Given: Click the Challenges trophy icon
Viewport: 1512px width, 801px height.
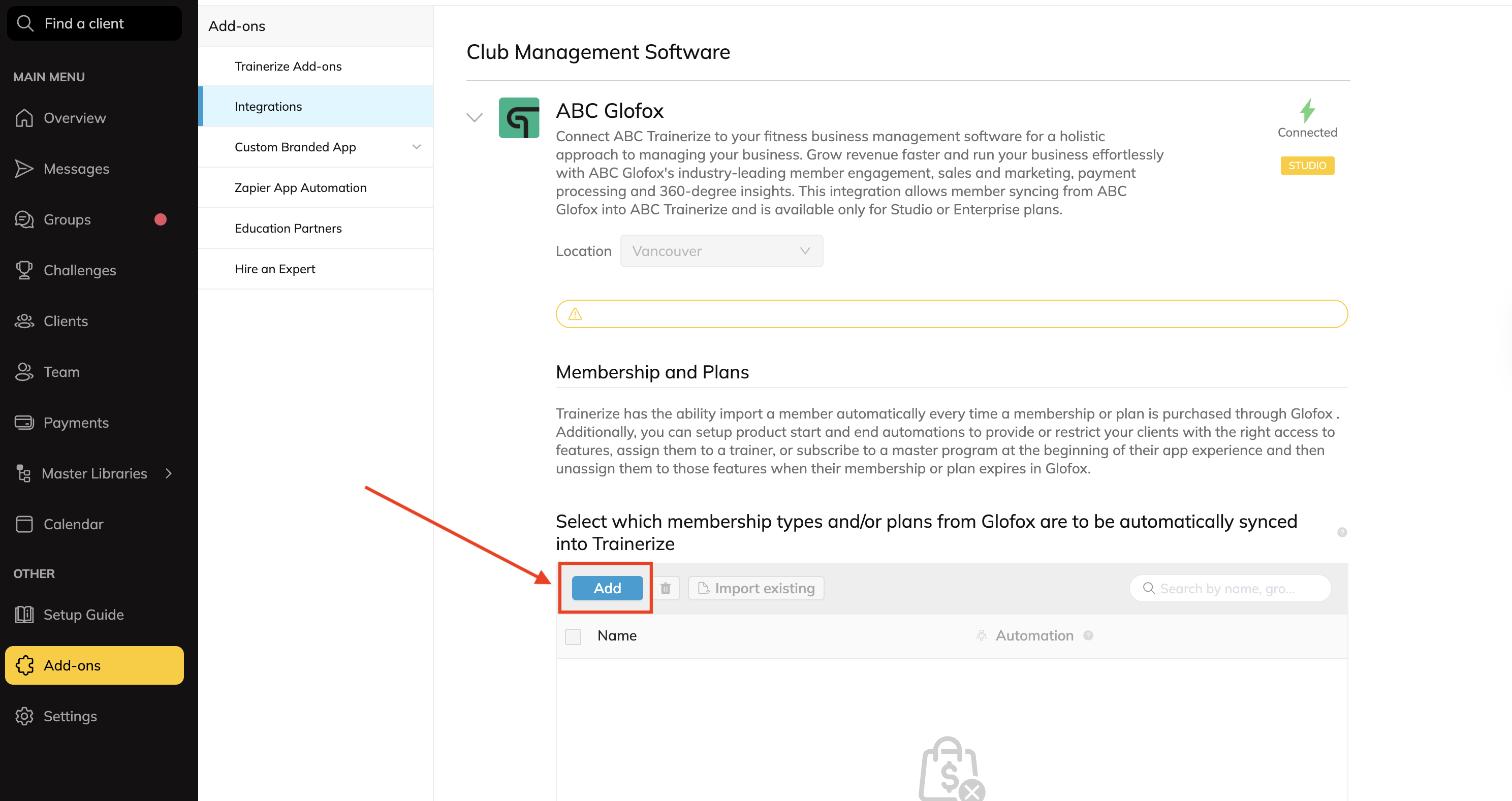Looking at the screenshot, I should click(24, 270).
